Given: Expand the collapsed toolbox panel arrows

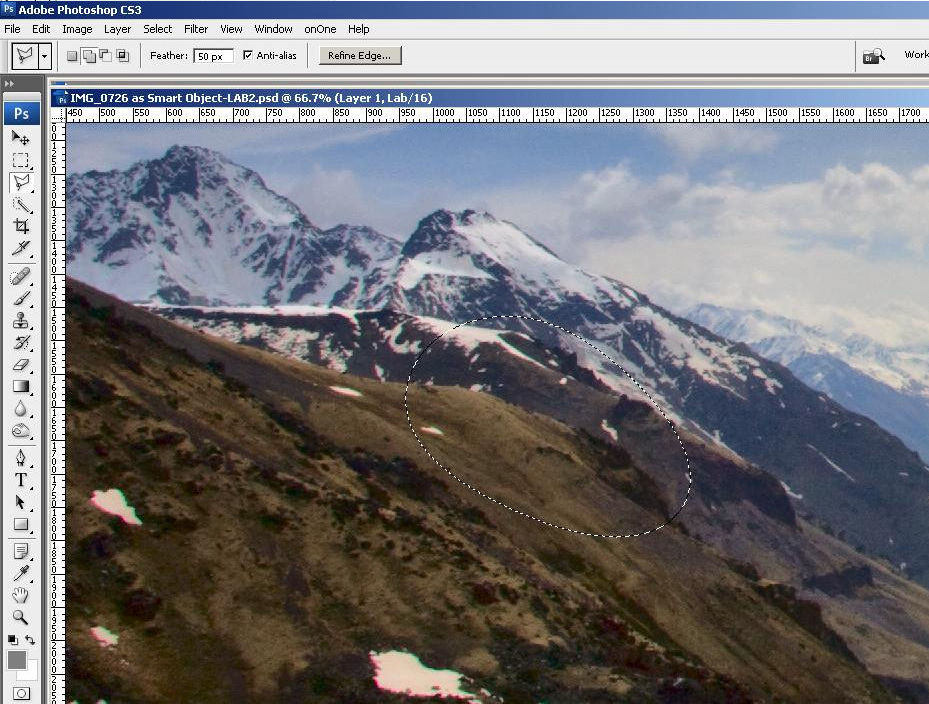Looking at the screenshot, I should click(10, 85).
